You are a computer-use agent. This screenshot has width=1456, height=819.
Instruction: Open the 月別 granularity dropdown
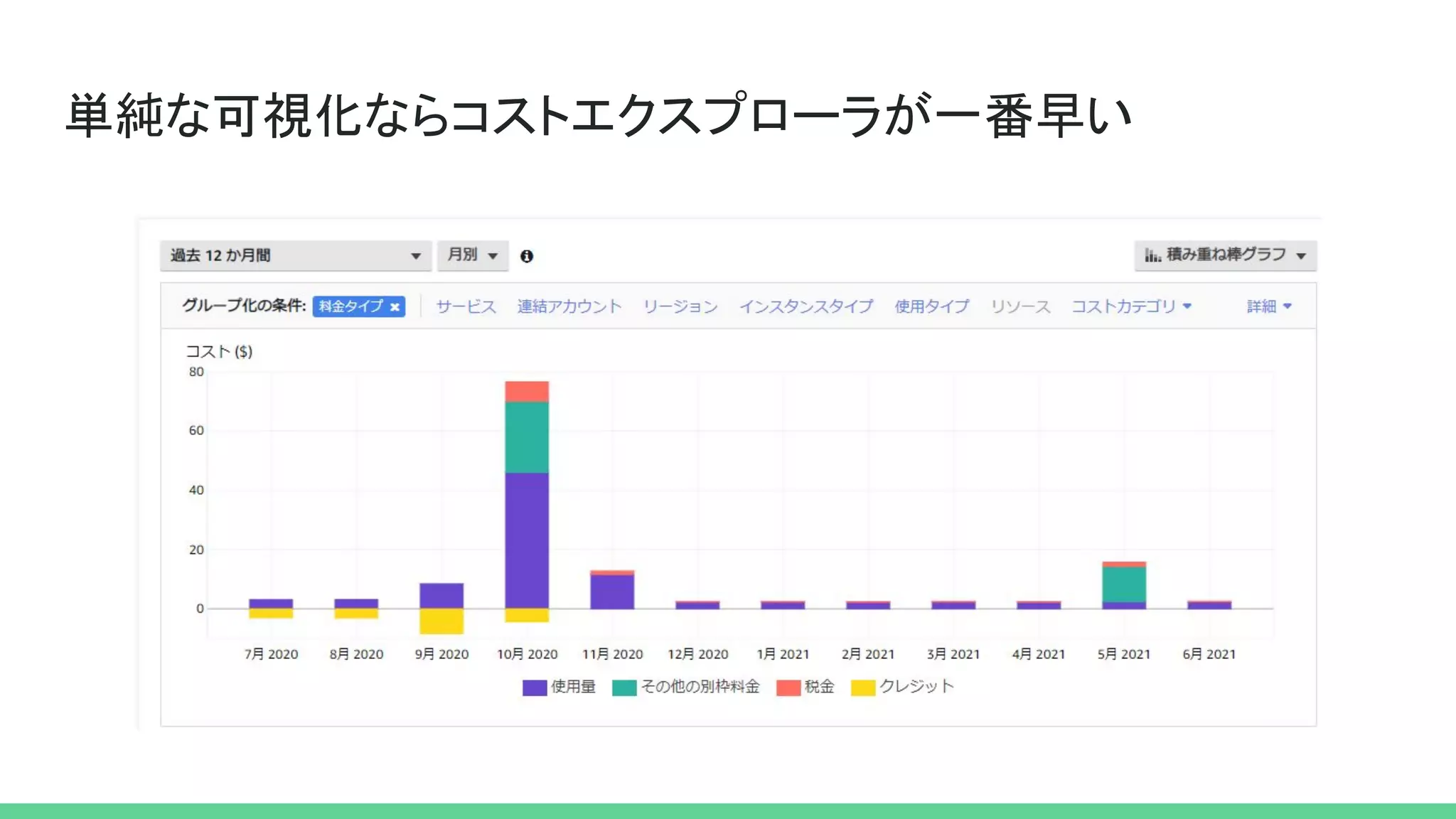tap(473, 255)
